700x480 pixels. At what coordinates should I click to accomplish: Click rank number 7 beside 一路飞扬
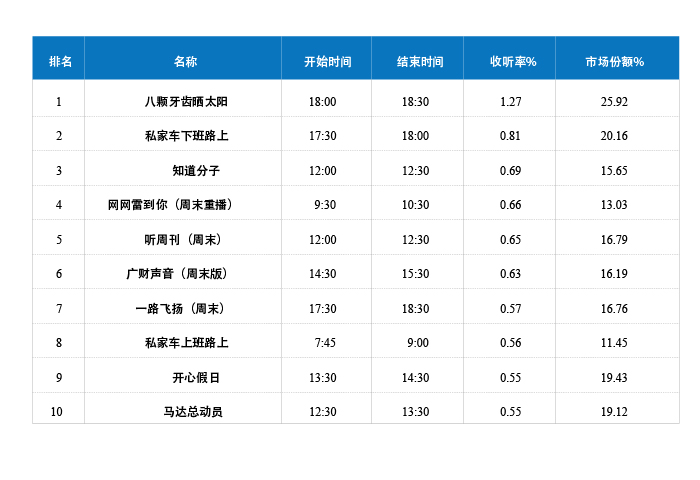[59, 308]
